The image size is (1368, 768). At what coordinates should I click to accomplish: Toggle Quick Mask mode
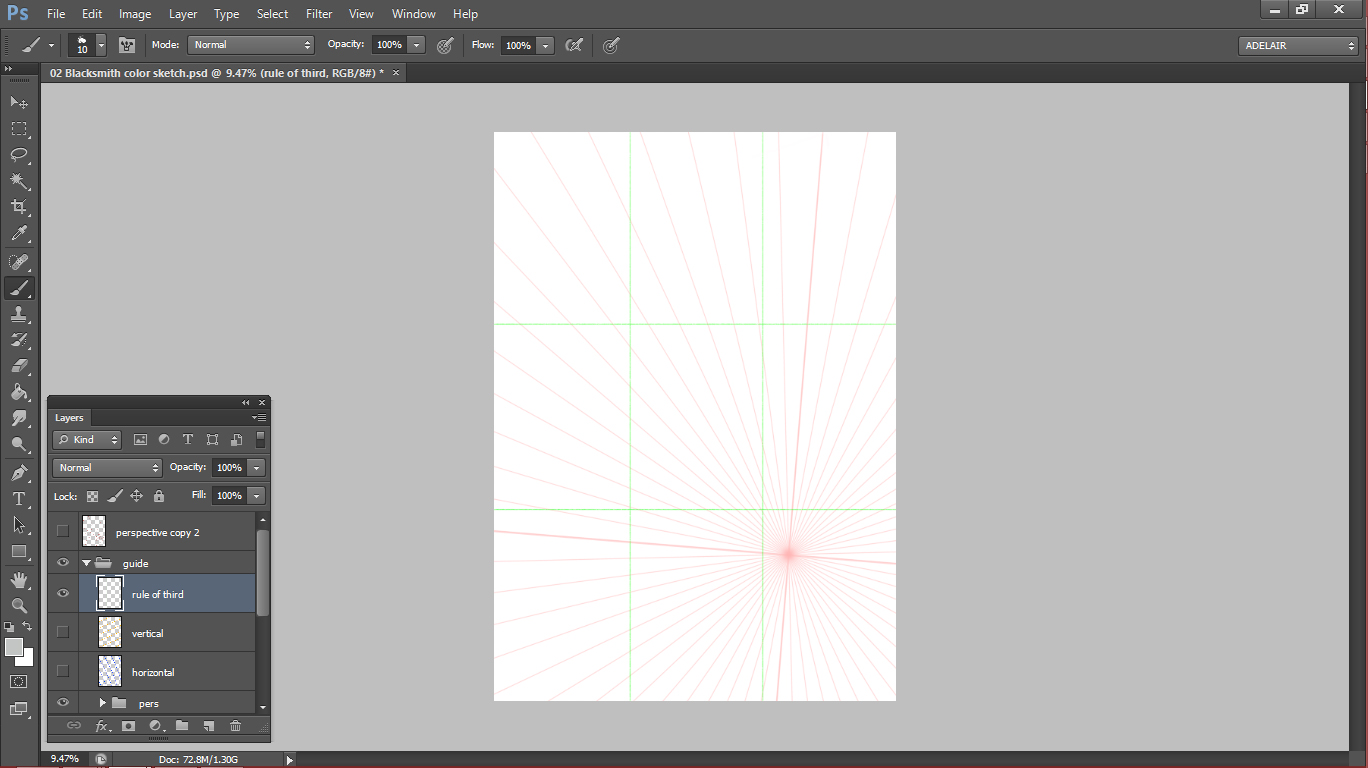click(x=19, y=682)
